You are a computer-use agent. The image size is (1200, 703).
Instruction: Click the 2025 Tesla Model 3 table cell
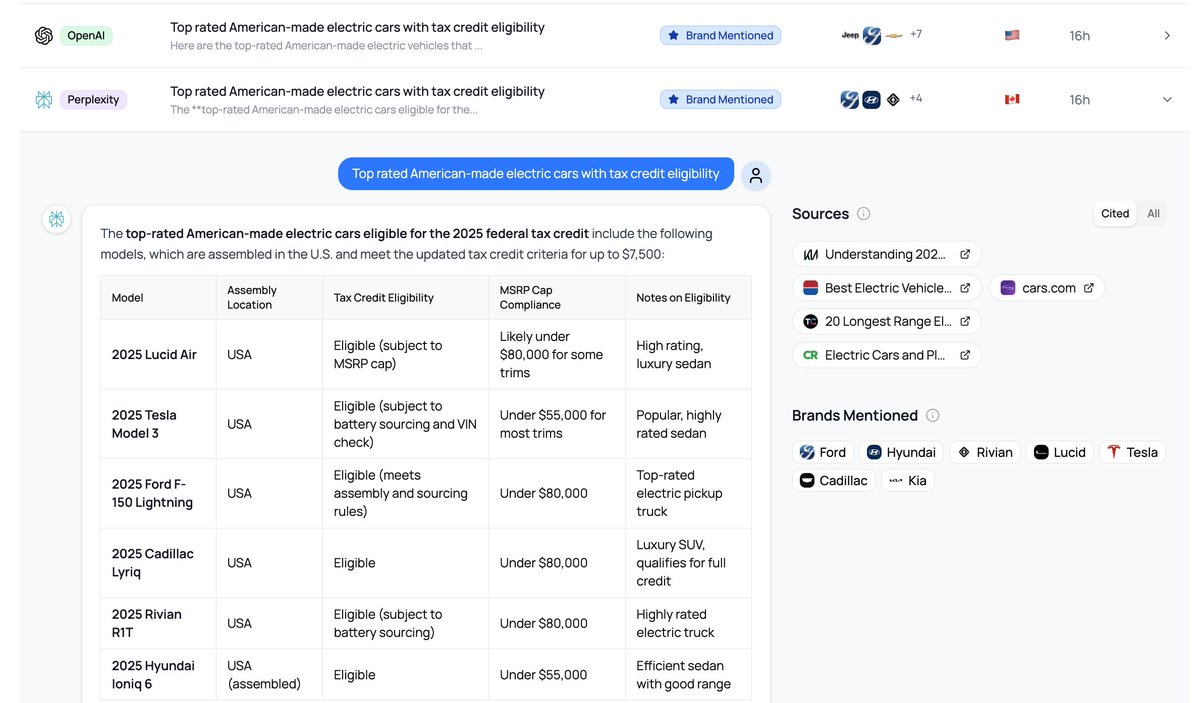[x=158, y=424]
